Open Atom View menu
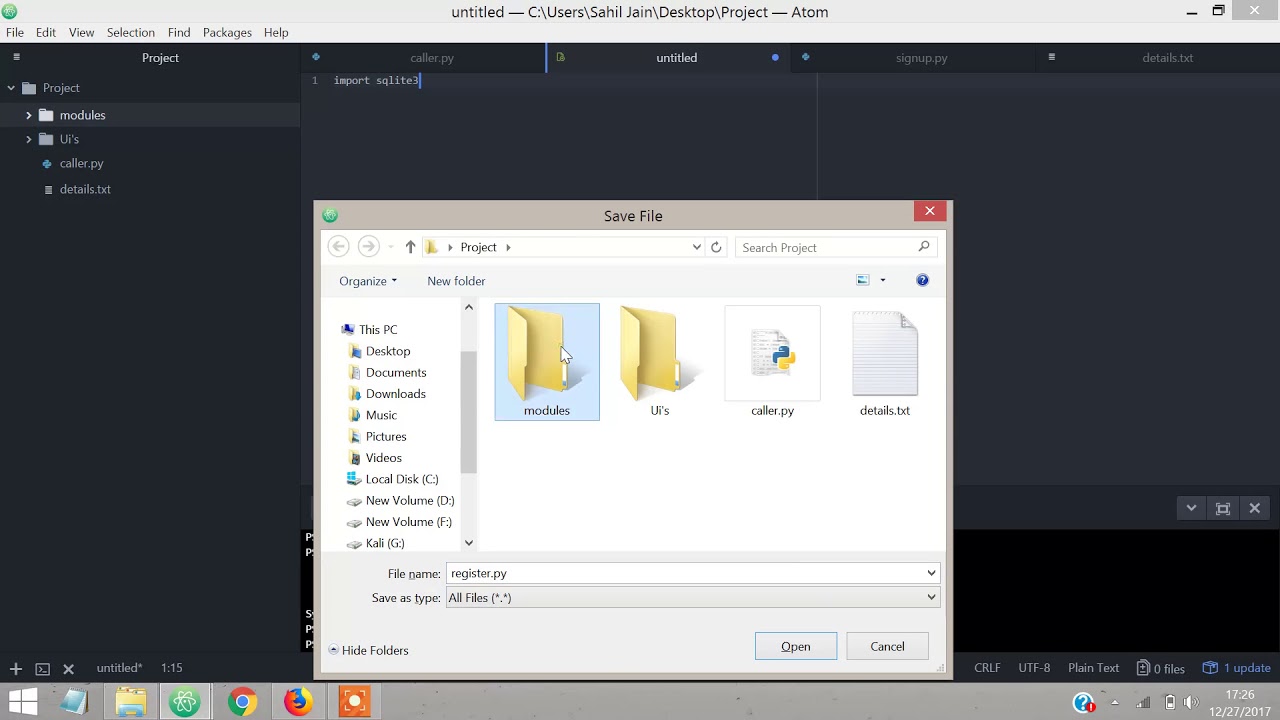The image size is (1280, 720). (x=81, y=32)
